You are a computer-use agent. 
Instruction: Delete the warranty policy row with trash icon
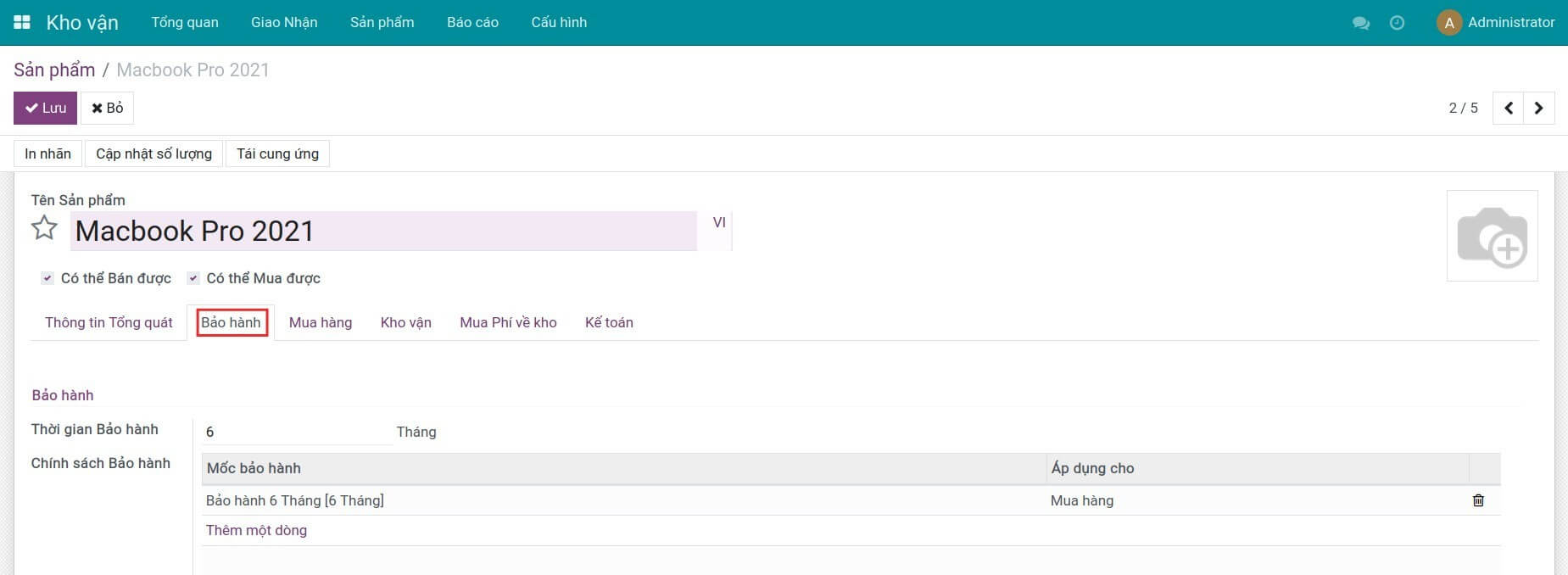(1478, 500)
